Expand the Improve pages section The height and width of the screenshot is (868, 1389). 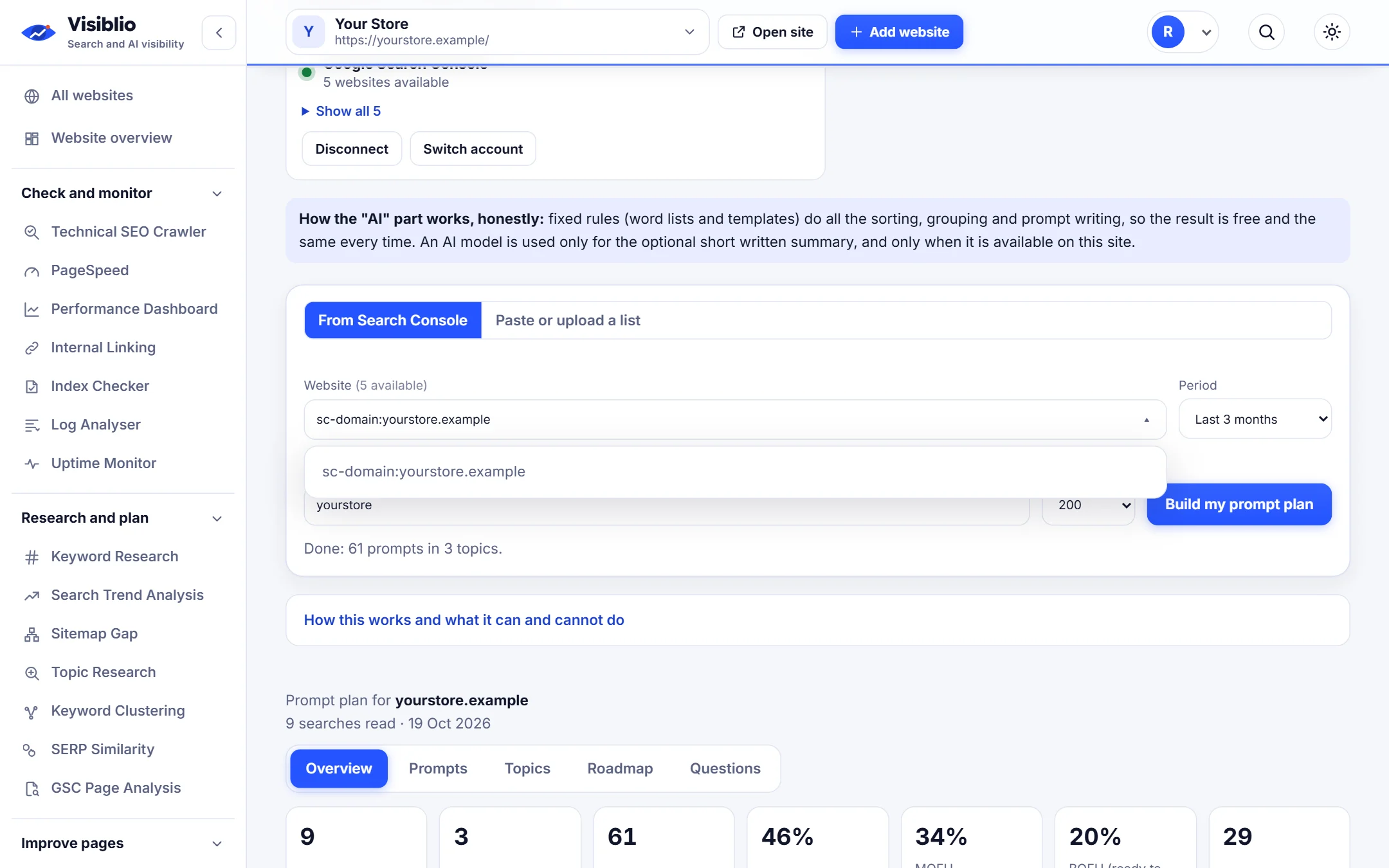click(x=217, y=844)
